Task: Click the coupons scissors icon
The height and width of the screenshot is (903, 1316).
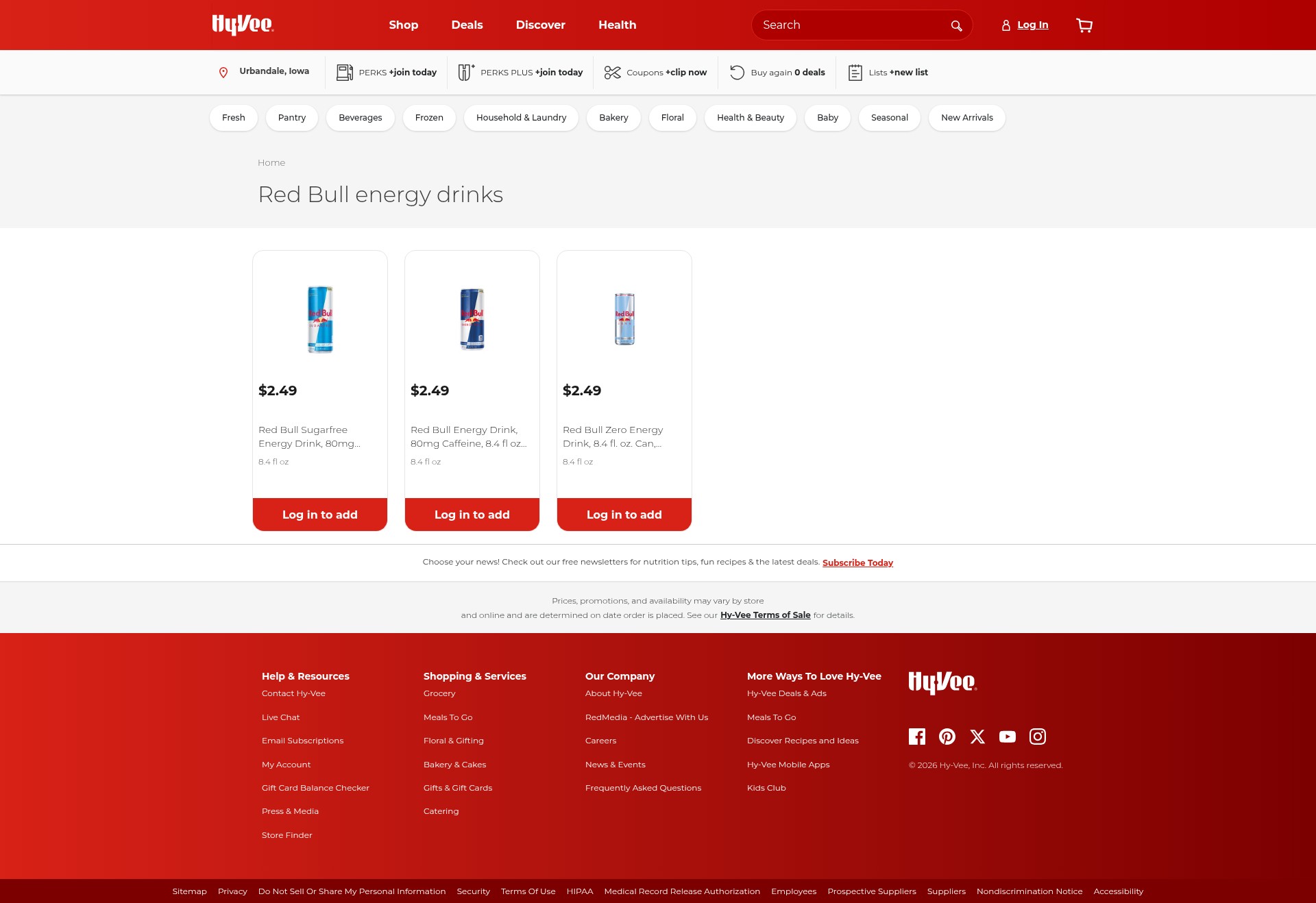Action: 613,73
